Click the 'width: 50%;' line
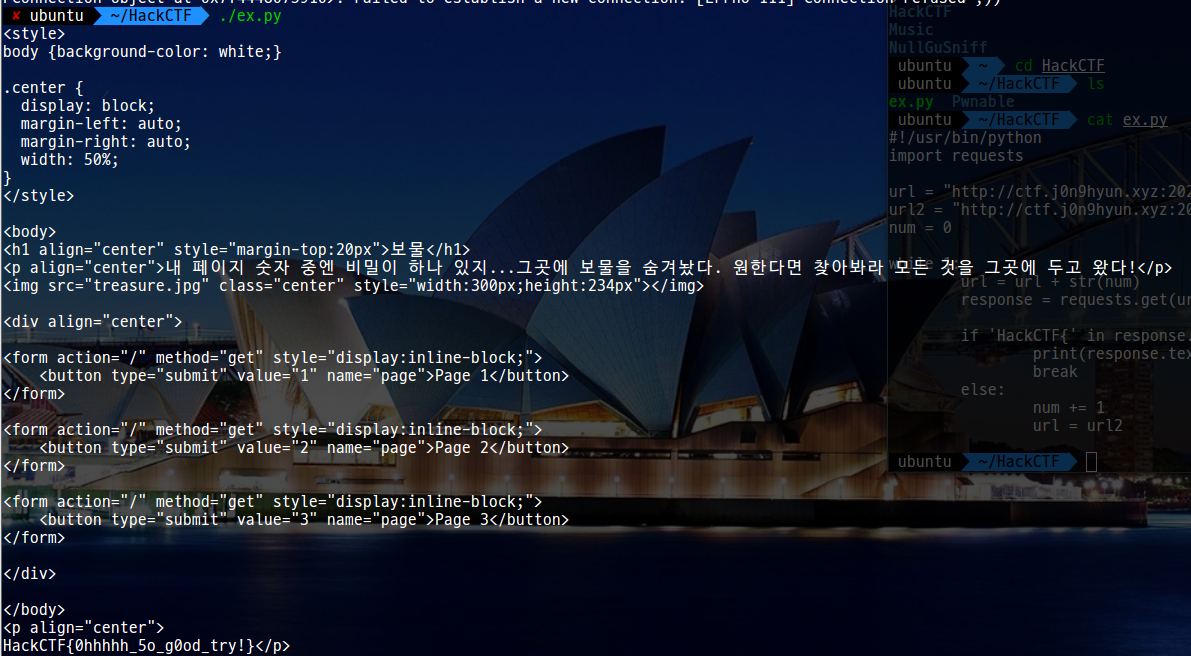The height and width of the screenshot is (656, 1191). coord(70,160)
